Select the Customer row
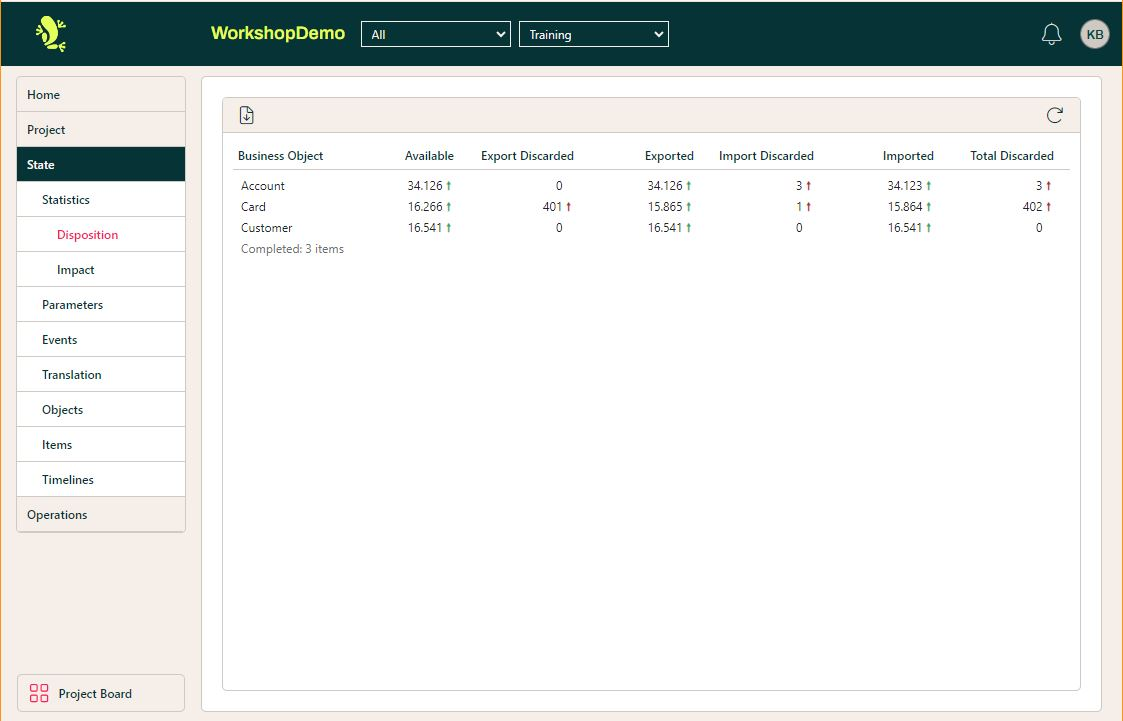The height and width of the screenshot is (721, 1123). tap(267, 228)
